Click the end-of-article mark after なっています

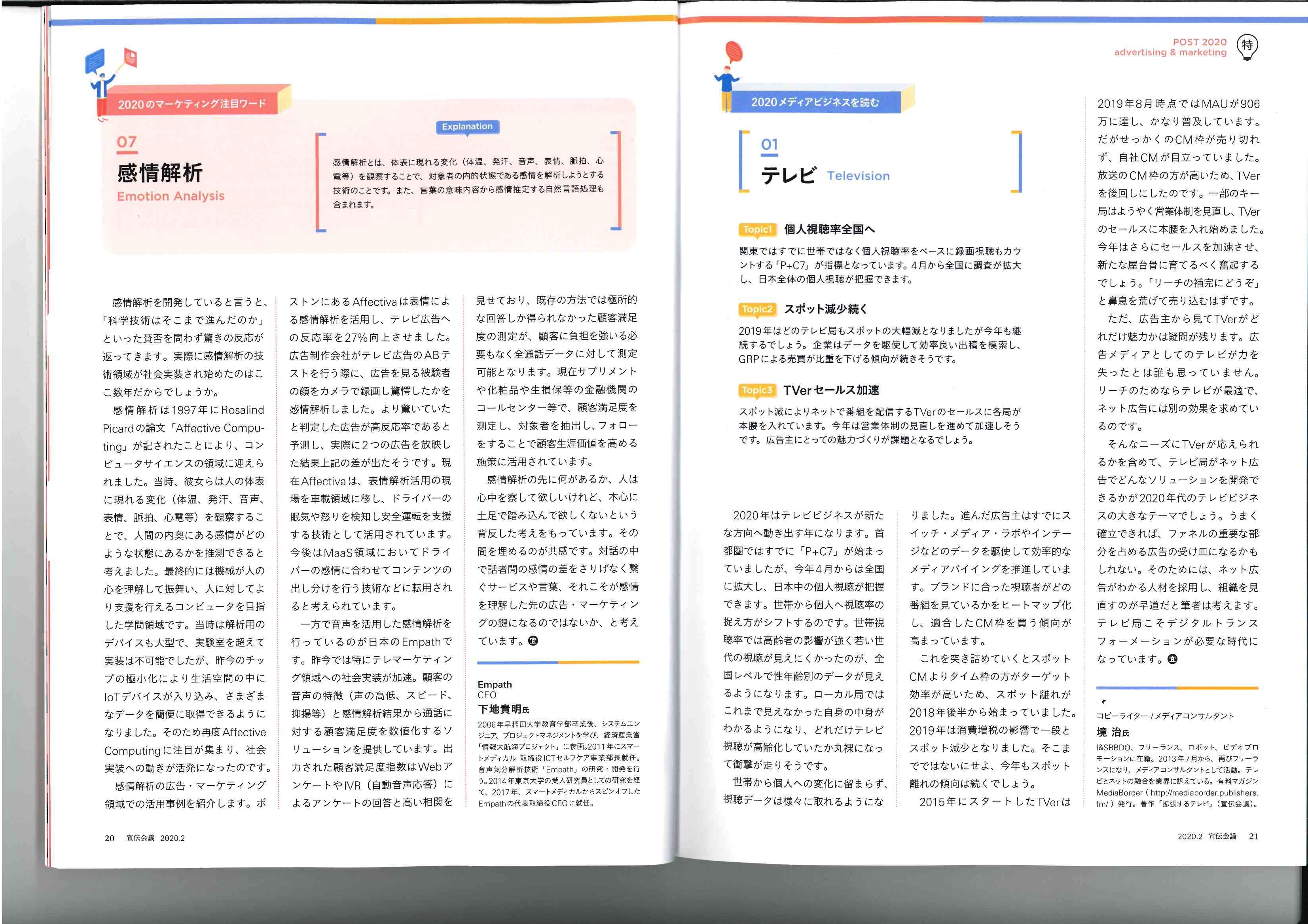(1172, 659)
